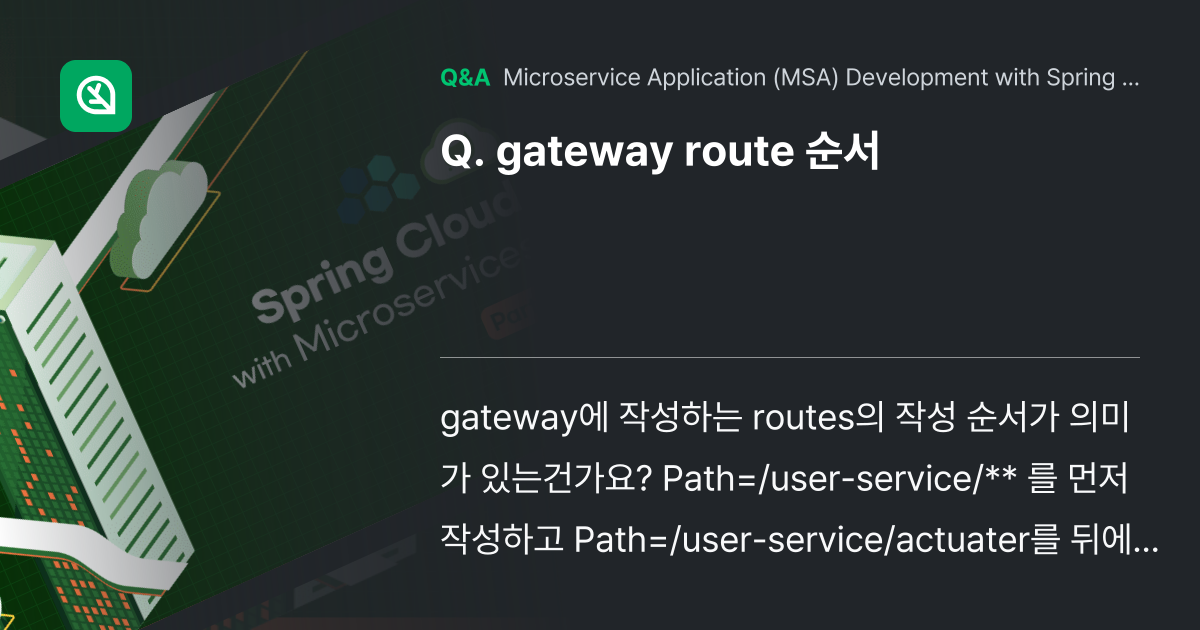The width and height of the screenshot is (1200, 630).
Task: Click the Q&A label
Action: pos(465,78)
